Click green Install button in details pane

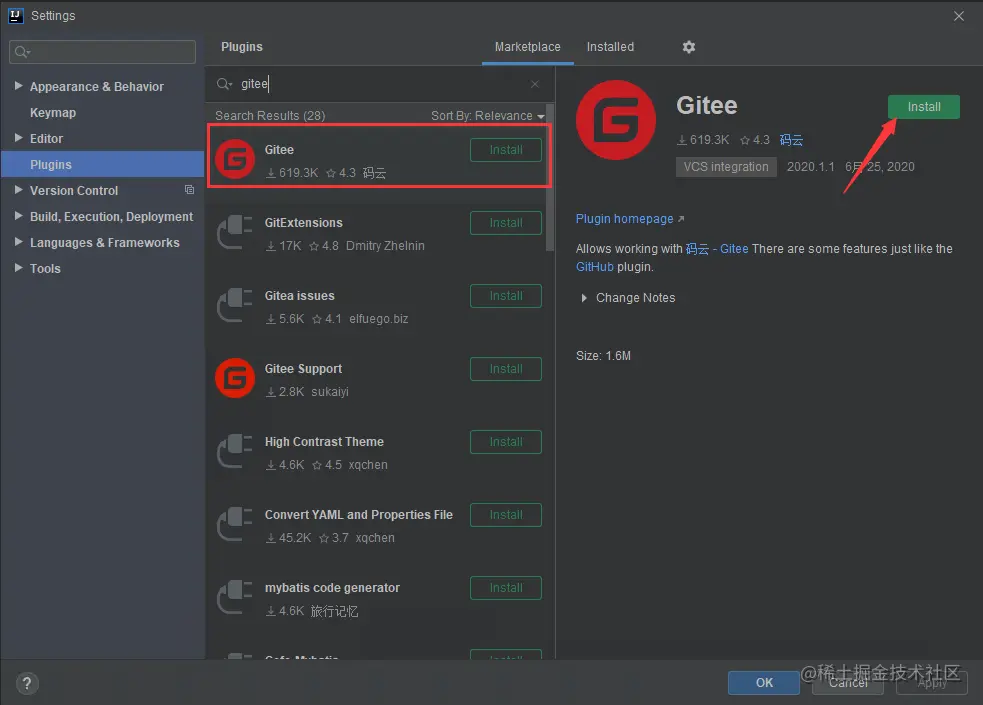point(923,107)
